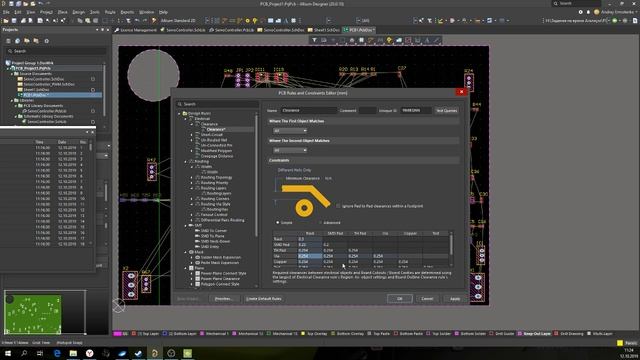Open the first object matches All dropdown

pyautogui.click(x=289, y=131)
